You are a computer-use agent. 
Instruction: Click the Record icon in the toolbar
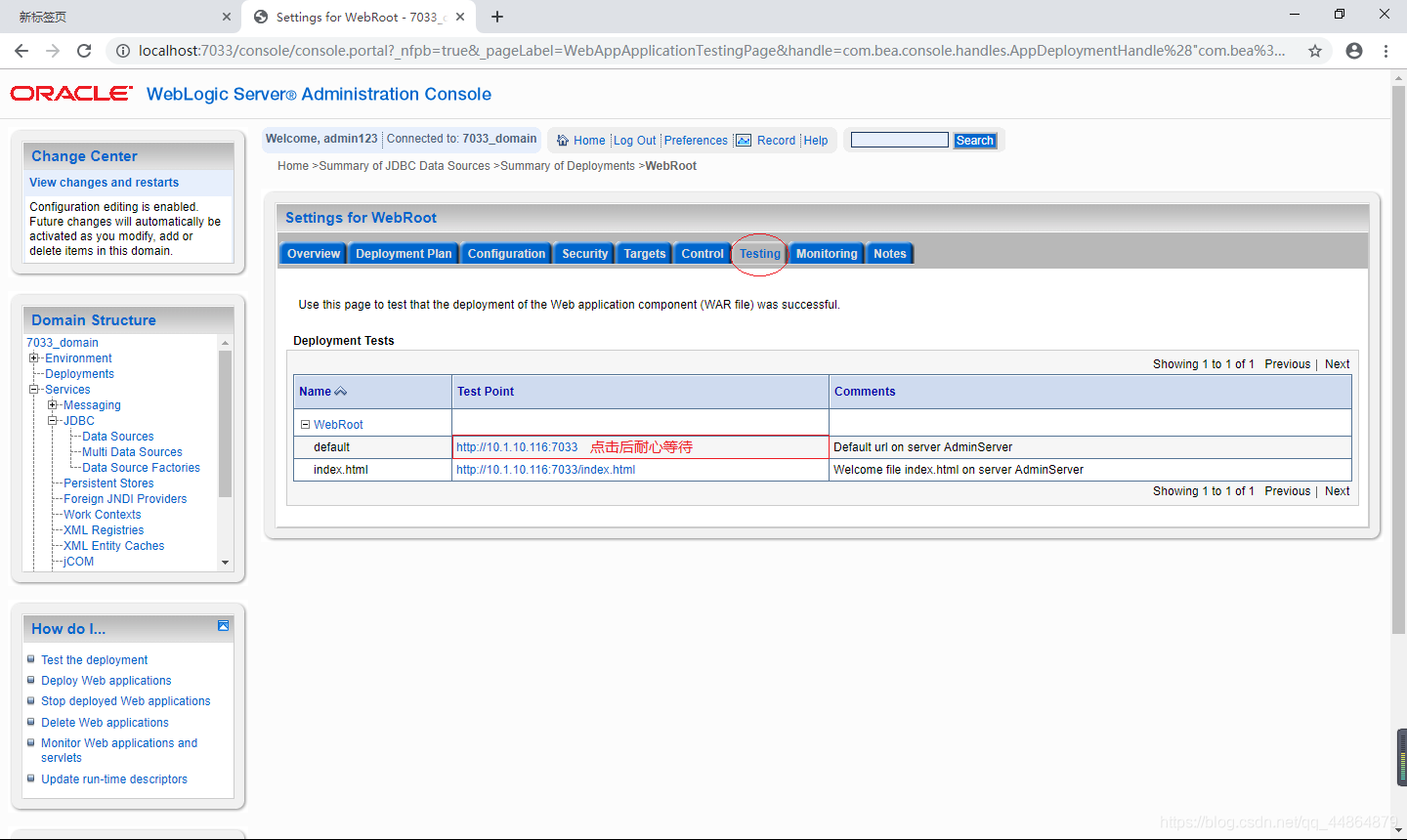pyautogui.click(x=744, y=141)
